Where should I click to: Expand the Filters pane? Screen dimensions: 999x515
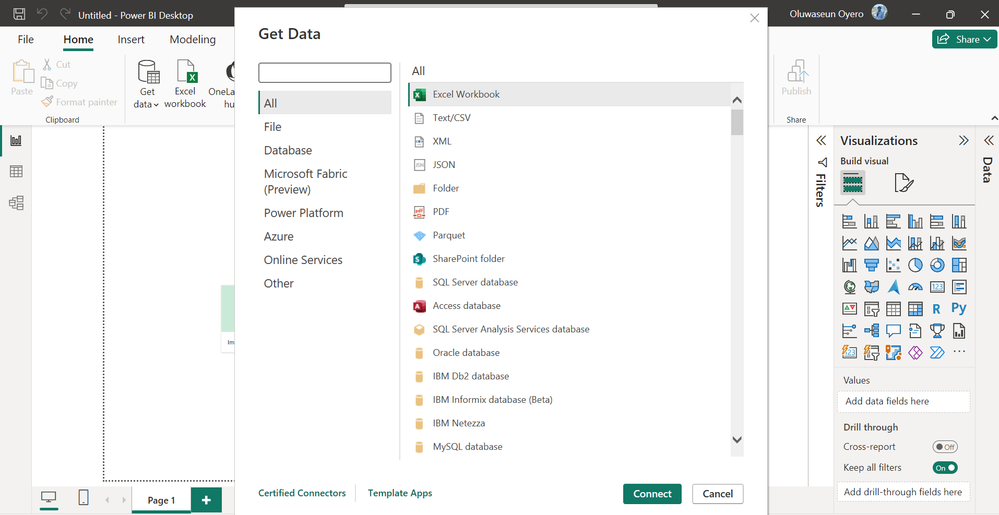point(821,140)
